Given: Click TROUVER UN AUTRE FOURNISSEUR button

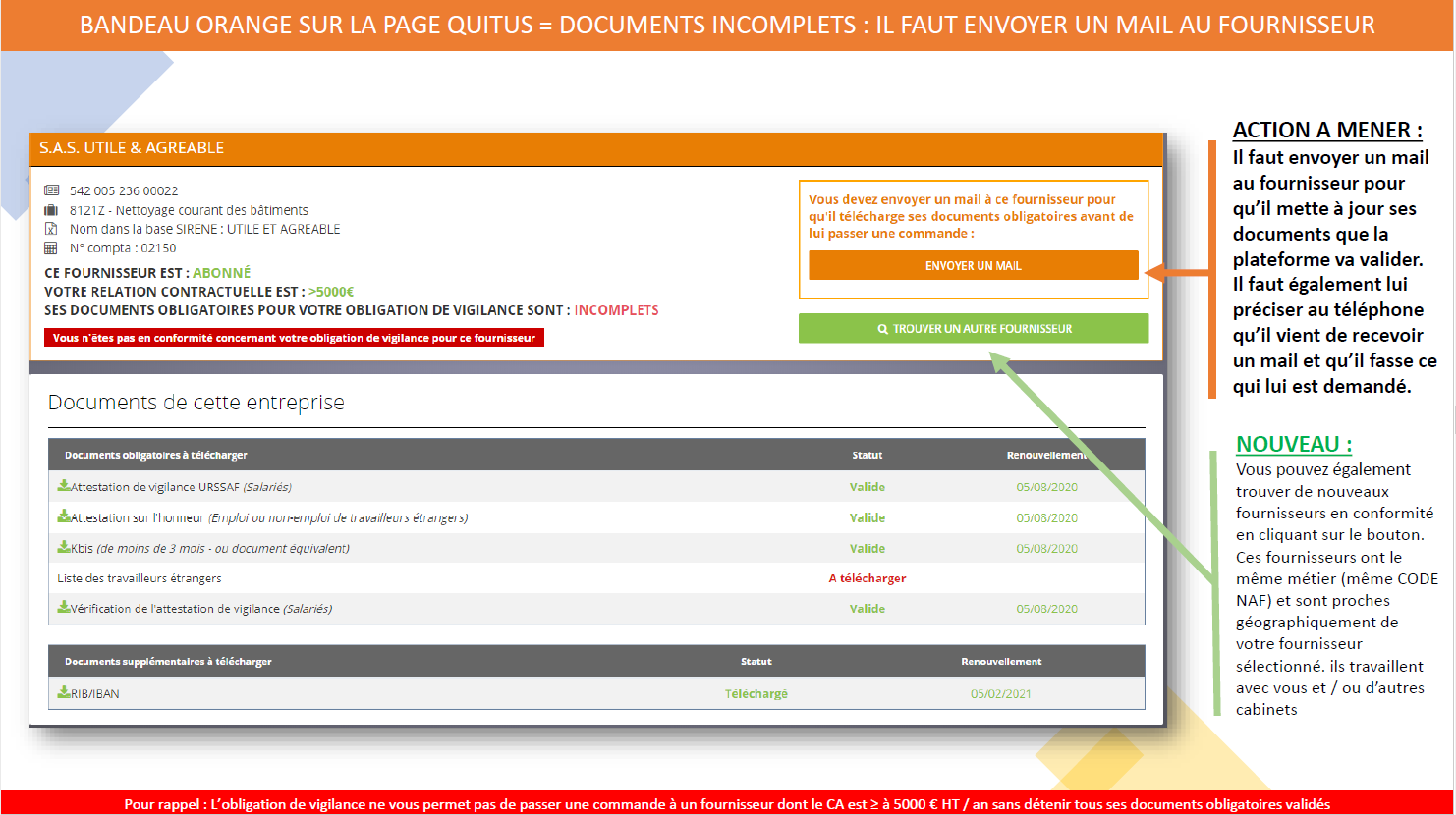Looking at the screenshot, I should click(x=973, y=329).
